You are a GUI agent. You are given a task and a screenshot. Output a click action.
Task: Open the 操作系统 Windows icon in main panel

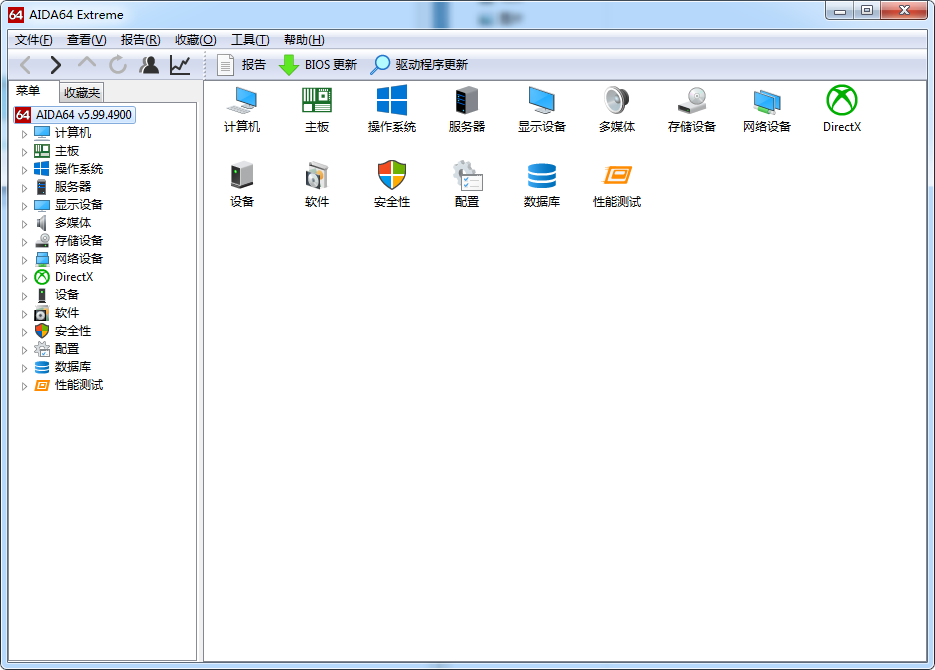coord(392,109)
